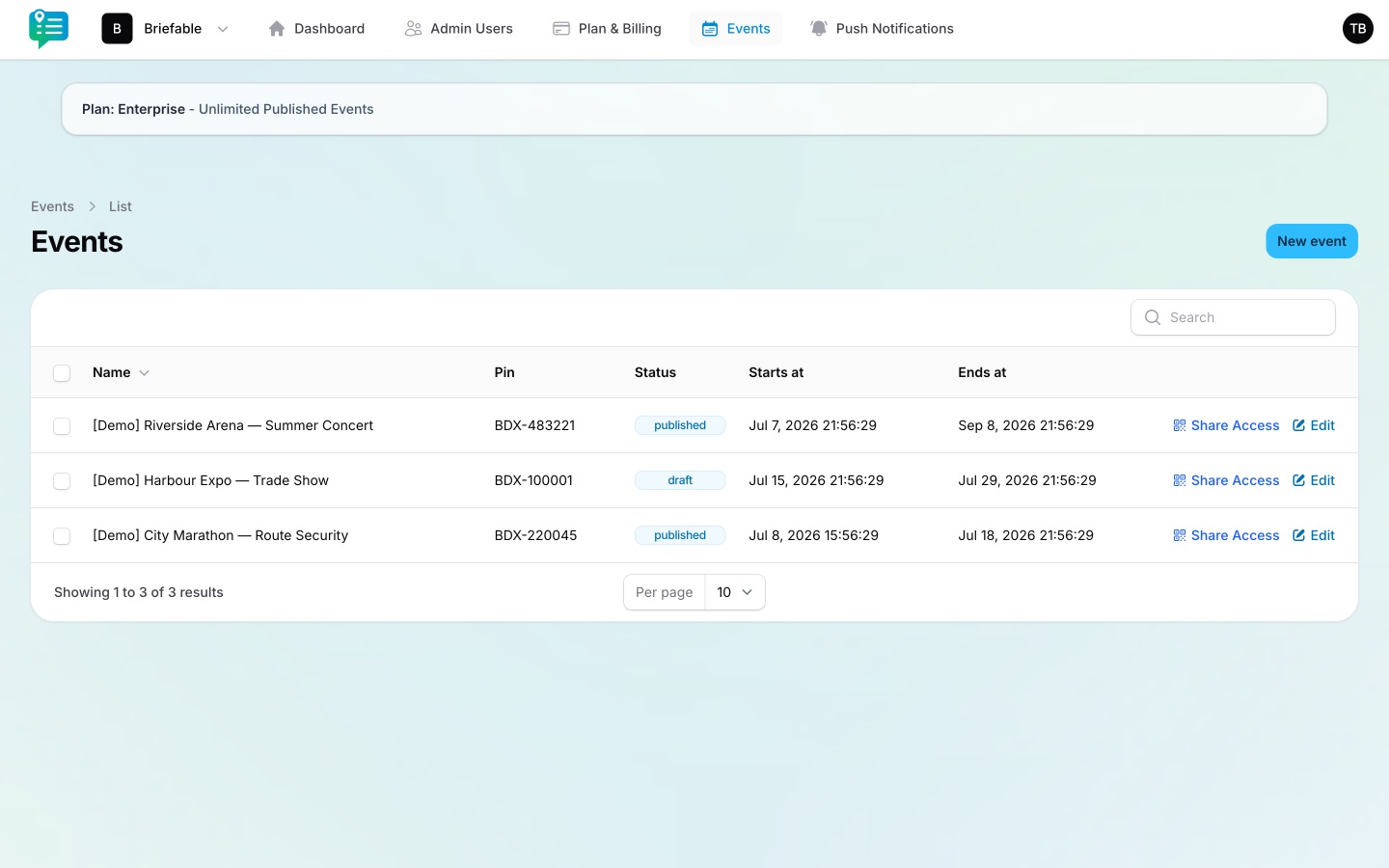Viewport: 1389px width, 868px height.
Task: Click the published badge for City Marathon
Action: [x=680, y=535]
